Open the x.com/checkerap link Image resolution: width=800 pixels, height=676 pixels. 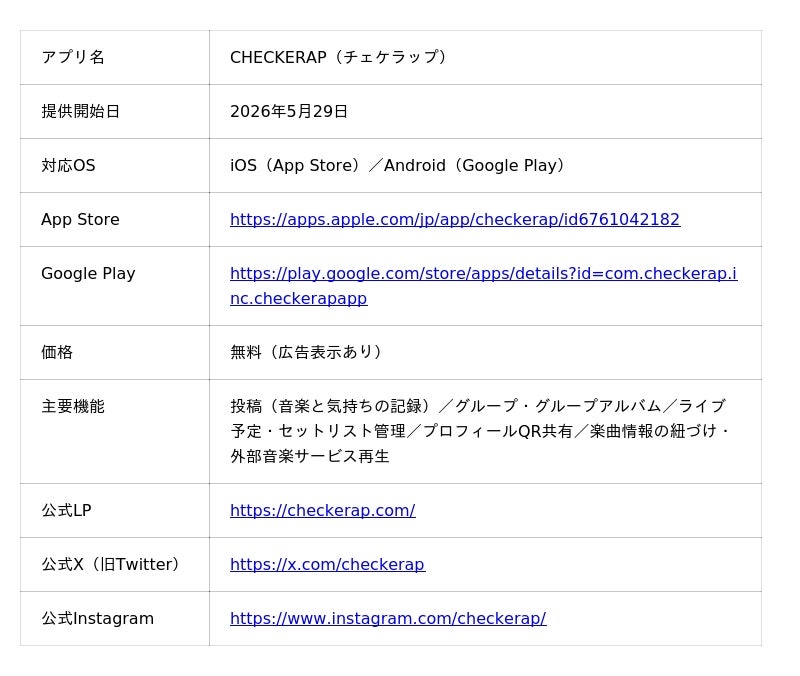click(x=327, y=564)
